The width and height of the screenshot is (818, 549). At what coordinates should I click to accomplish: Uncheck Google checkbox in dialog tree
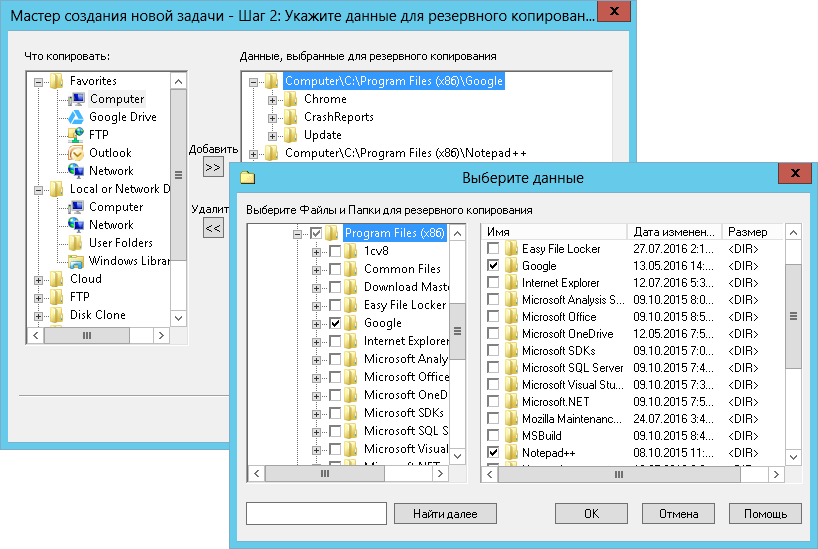click(335, 323)
